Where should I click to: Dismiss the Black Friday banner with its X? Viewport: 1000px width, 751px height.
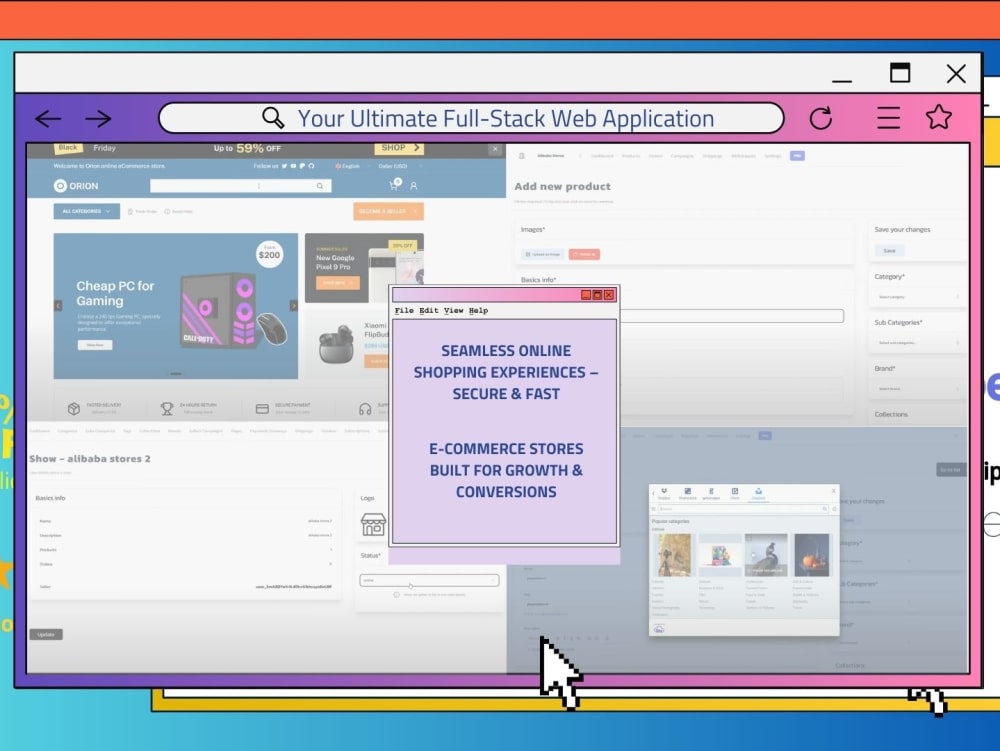coord(496,149)
